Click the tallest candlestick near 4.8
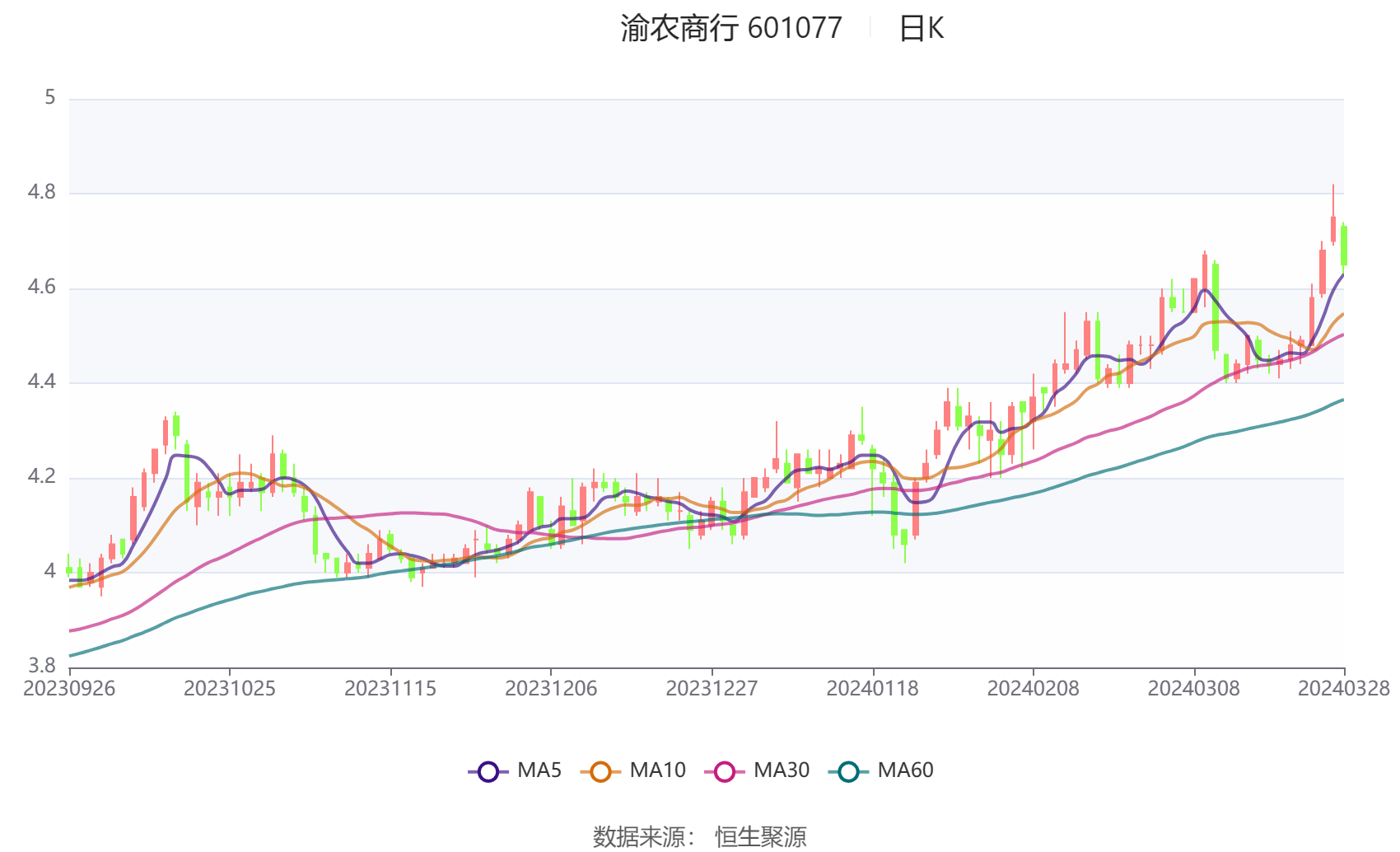1400x852 pixels. 1333,216
